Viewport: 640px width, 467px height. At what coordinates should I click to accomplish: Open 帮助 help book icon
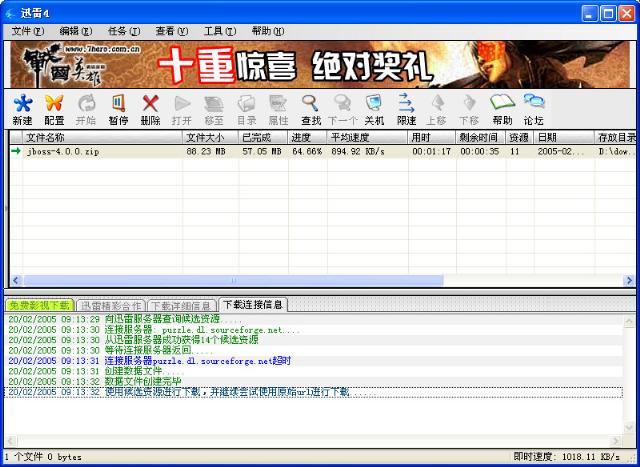pos(502,110)
